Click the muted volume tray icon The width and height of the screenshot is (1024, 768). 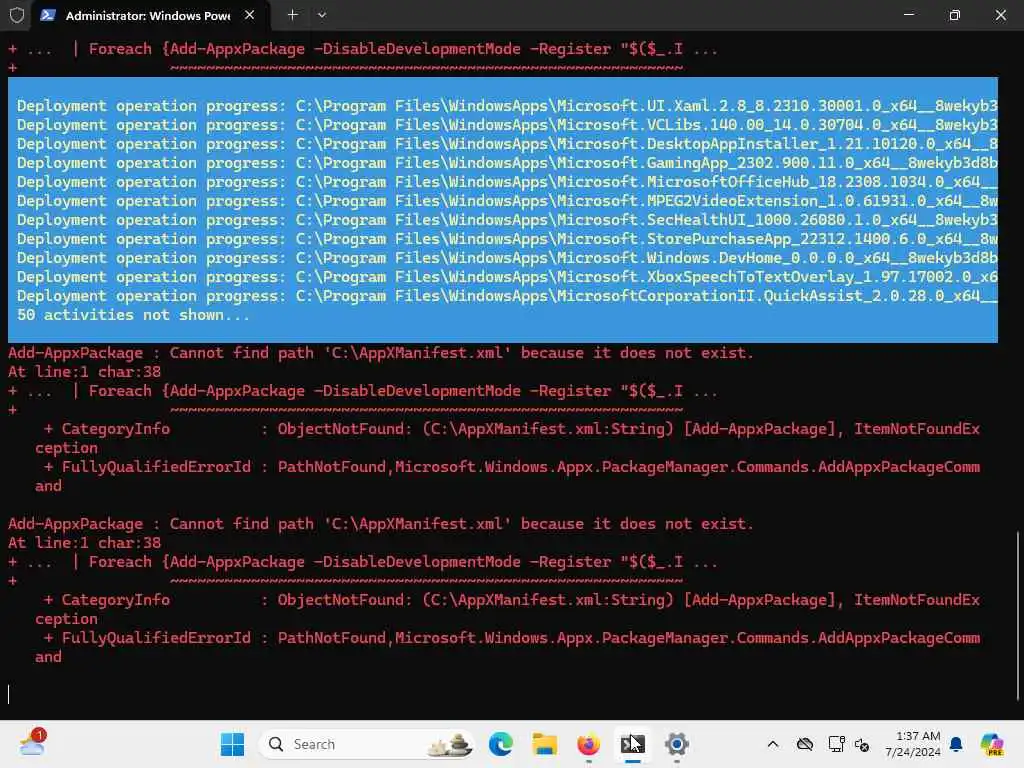click(x=862, y=744)
